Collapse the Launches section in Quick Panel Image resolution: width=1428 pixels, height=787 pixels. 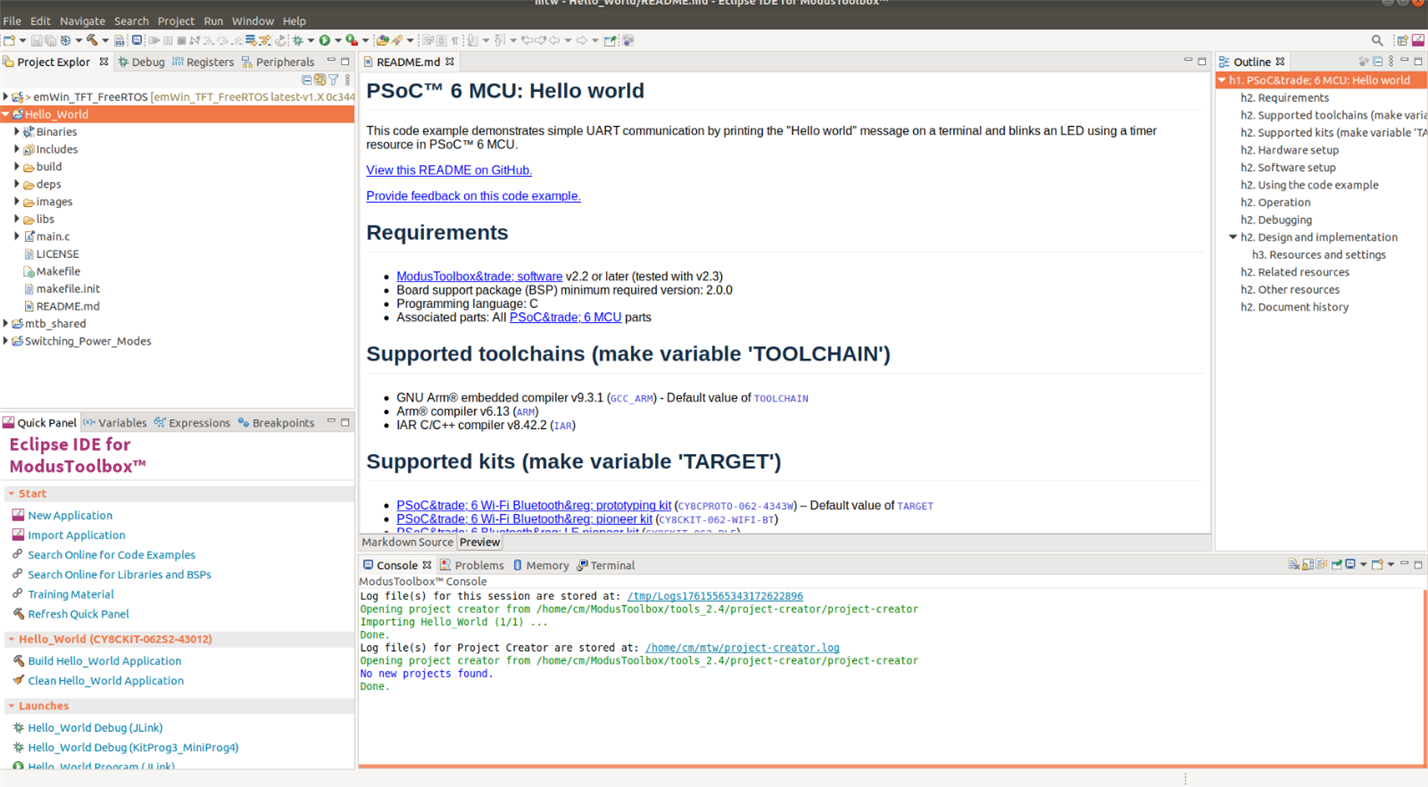click(x=11, y=706)
